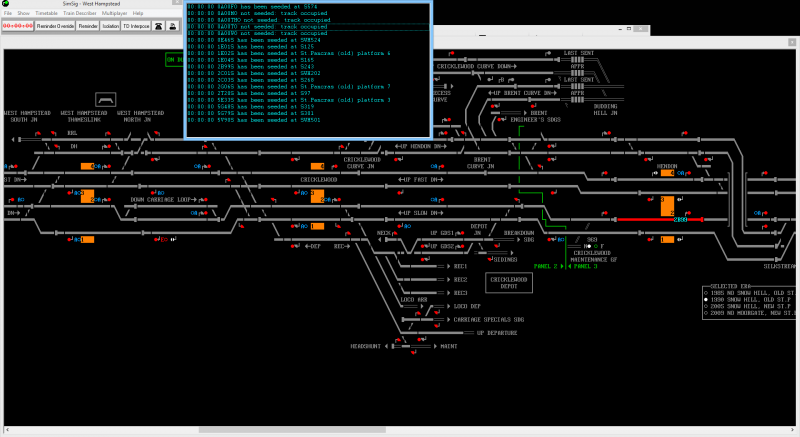Click the horizontal scrollbar left arrow

click(x=7, y=430)
